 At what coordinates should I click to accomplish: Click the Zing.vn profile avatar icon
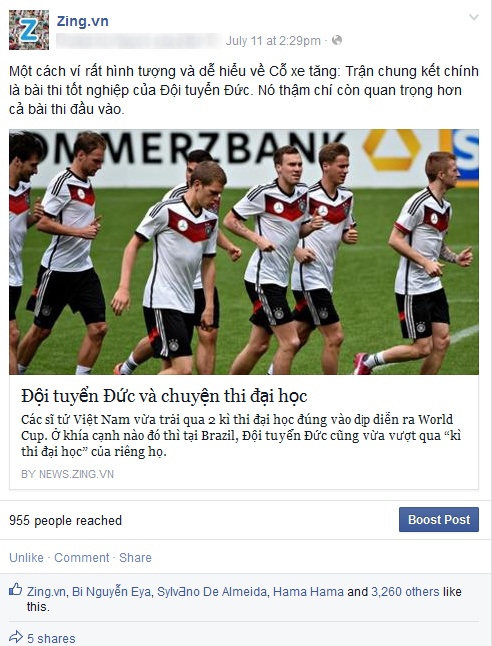click(x=29, y=30)
